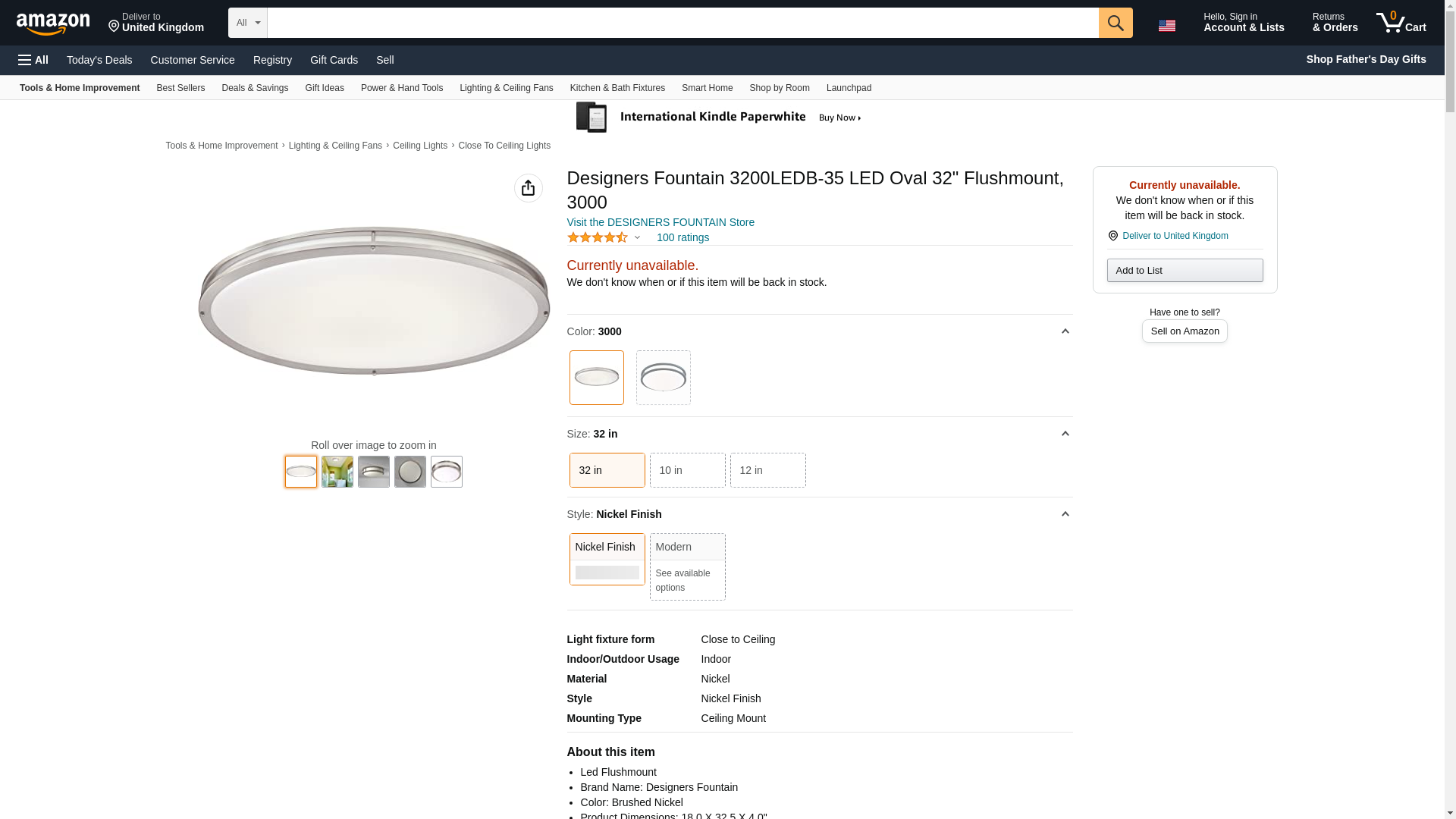
Task: Visit the DESIGNERS FOUNTAIN Store link
Action: click(661, 222)
